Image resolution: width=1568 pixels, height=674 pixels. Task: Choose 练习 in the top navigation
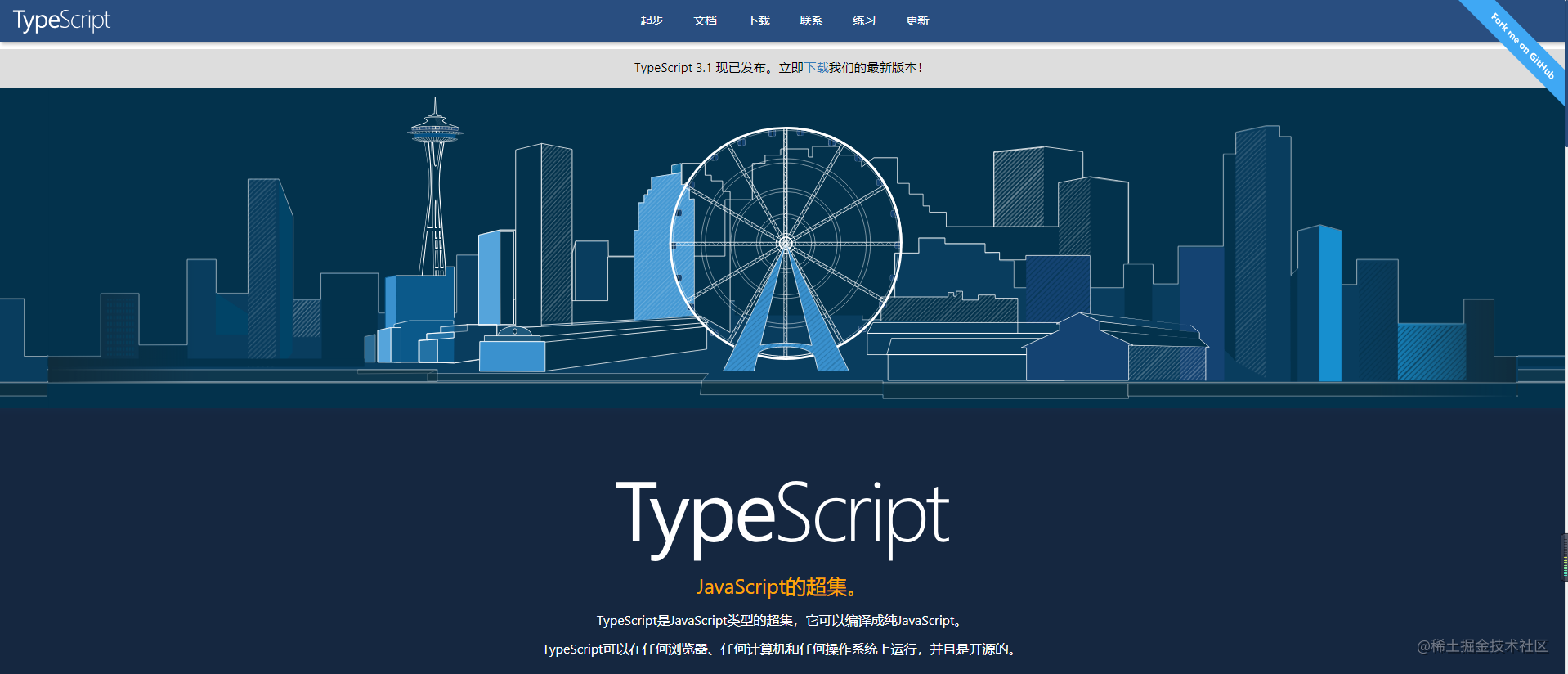pyautogui.click(x=864, y=20)
